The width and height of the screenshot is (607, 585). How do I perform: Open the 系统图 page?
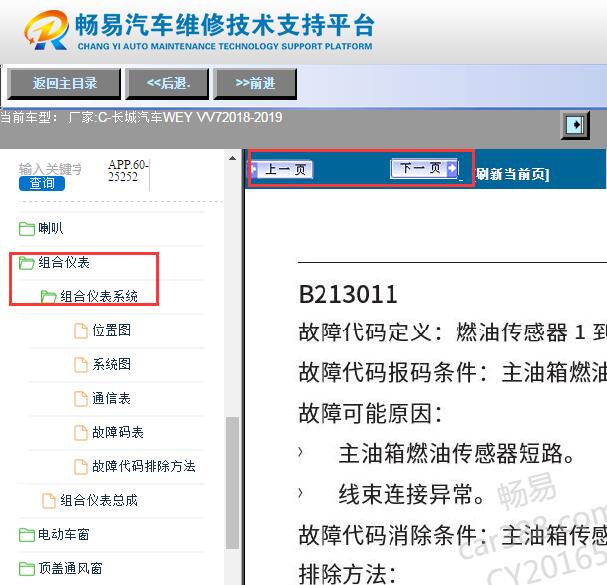(111, 364)
